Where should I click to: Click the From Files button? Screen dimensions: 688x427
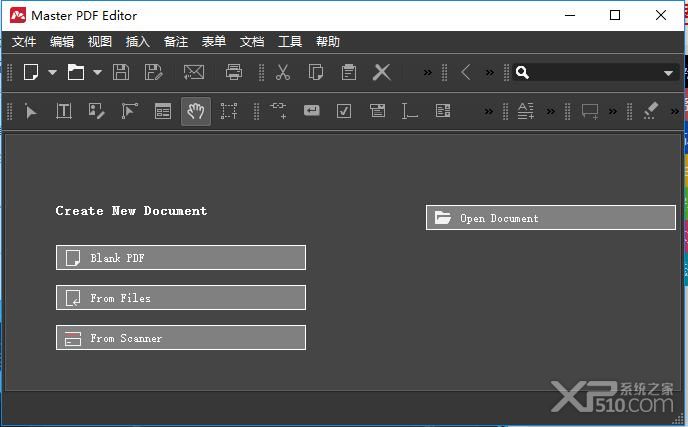(181, 298)
